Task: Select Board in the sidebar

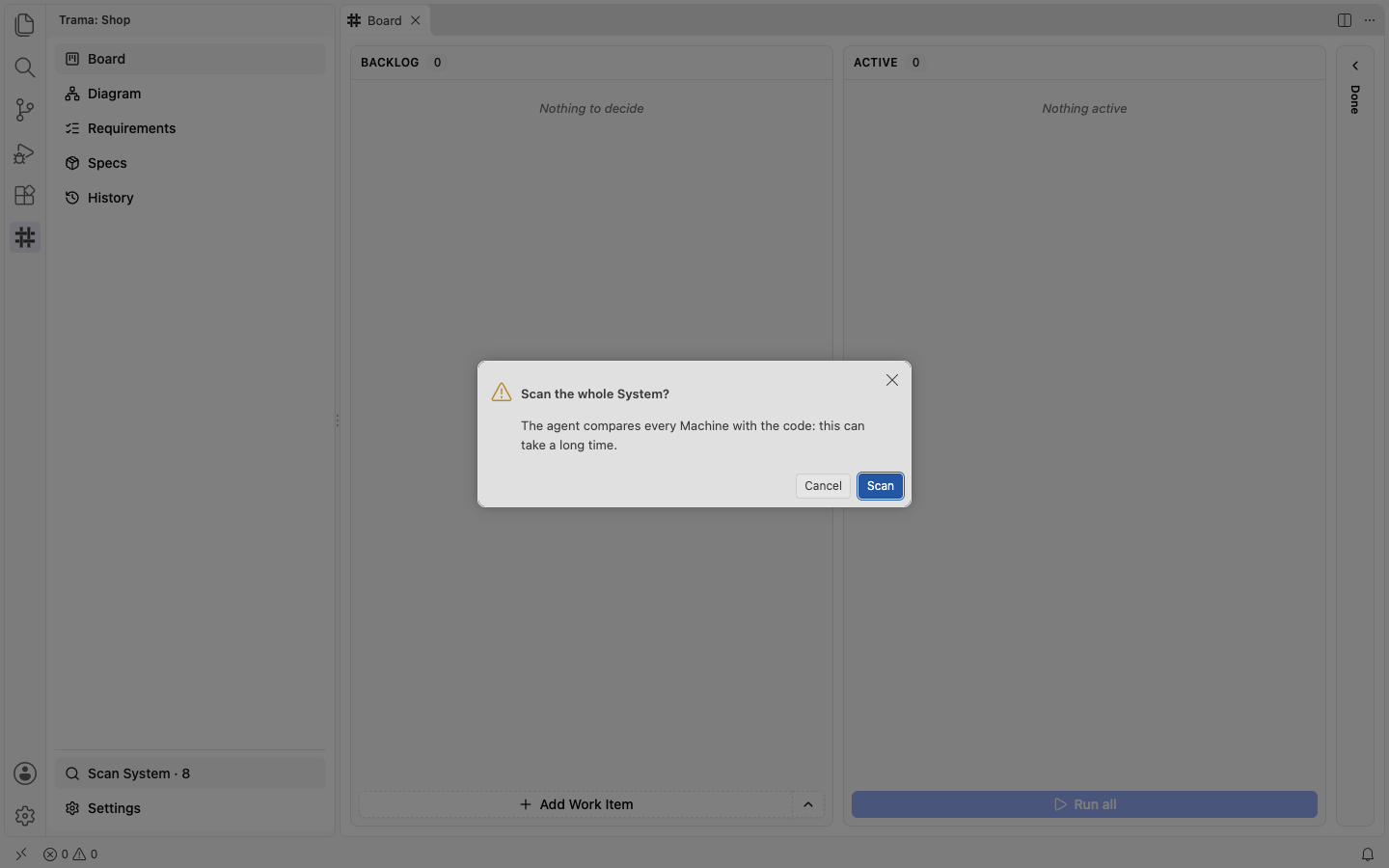Action: pos(190,59)
